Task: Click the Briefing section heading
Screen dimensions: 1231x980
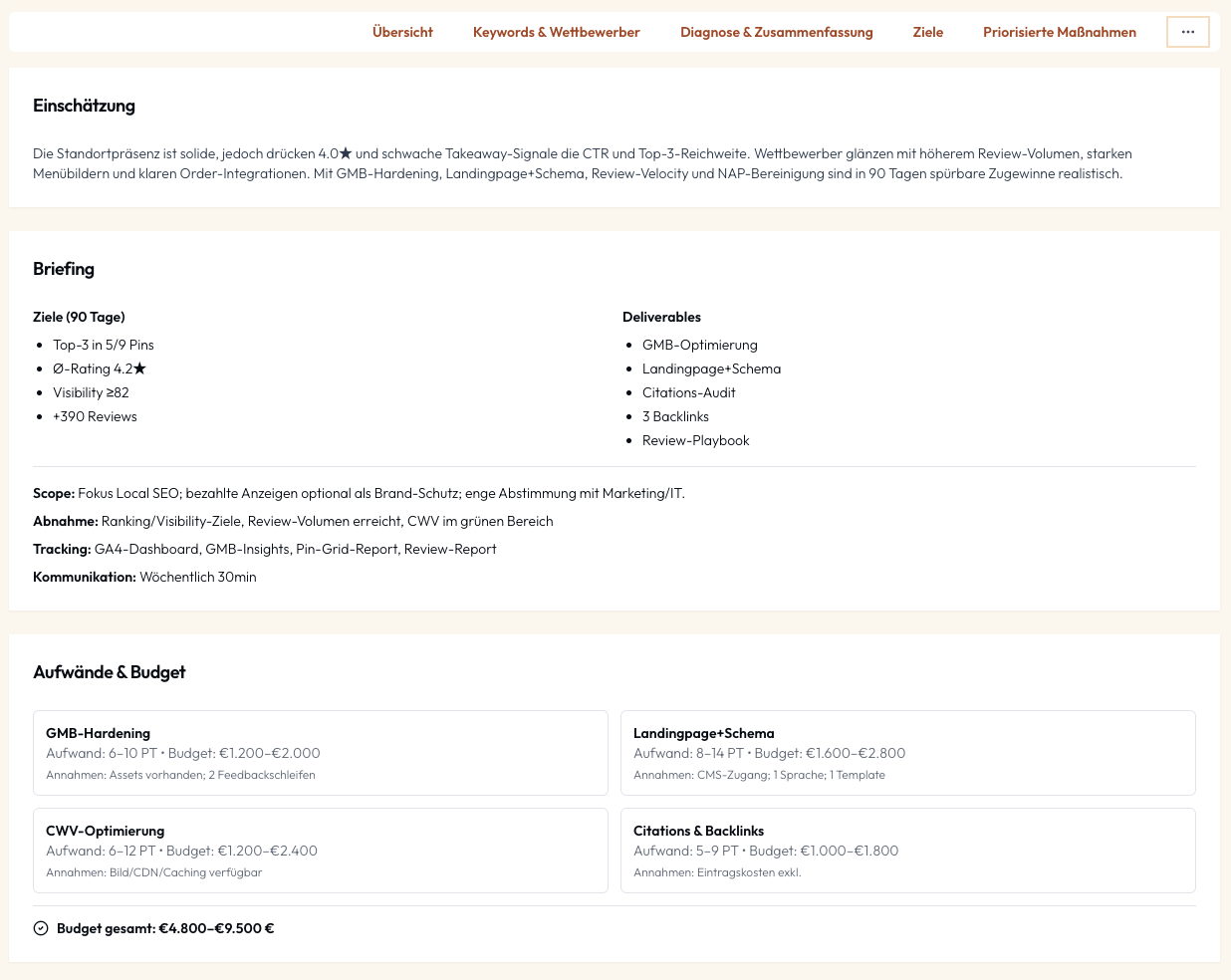Action: click(63, 269)
